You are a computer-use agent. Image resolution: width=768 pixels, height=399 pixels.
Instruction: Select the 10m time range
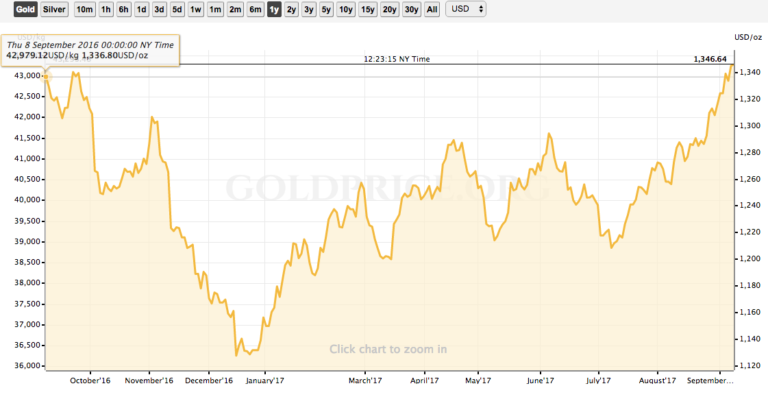[84, 9]
